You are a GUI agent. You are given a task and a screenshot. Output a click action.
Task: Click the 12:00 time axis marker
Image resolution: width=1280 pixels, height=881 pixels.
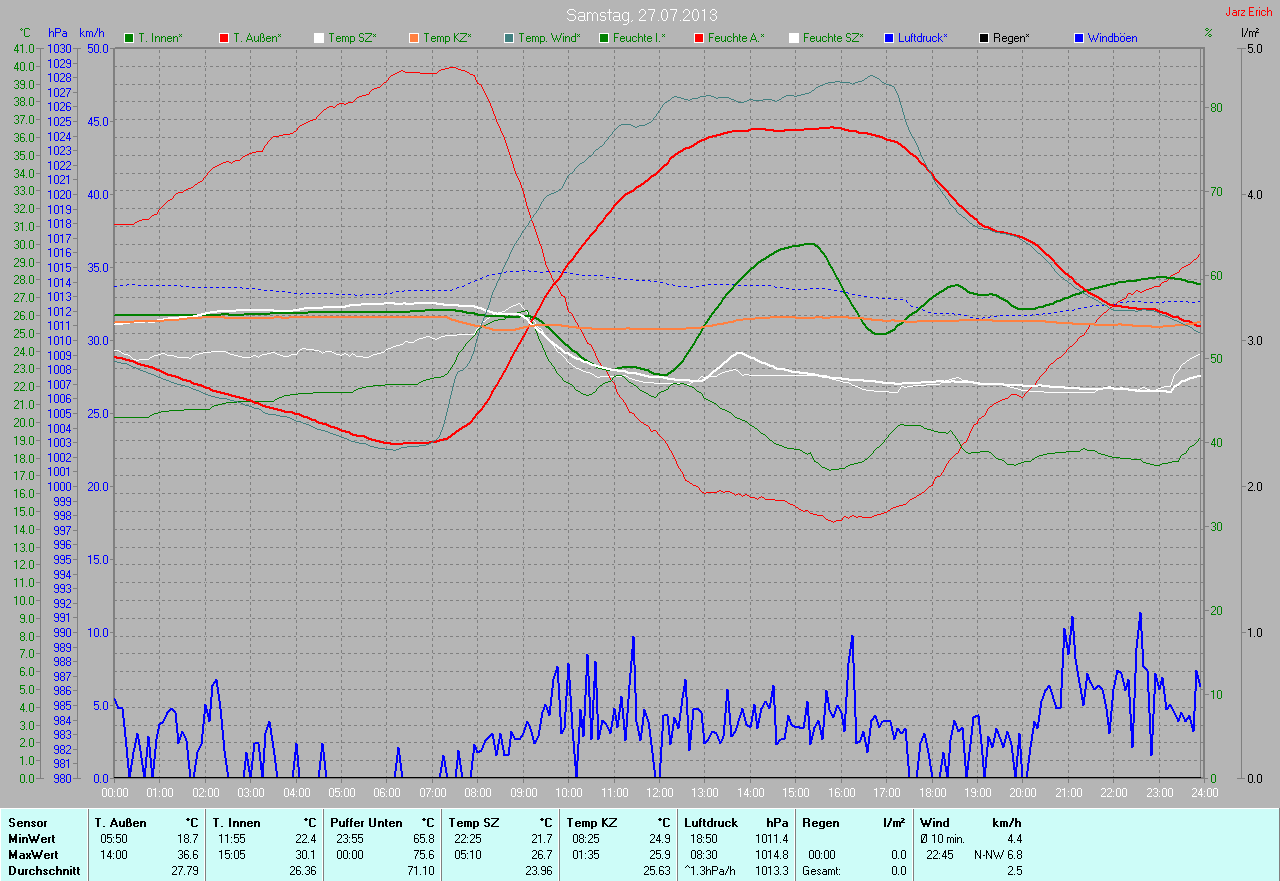pos(659,793)
